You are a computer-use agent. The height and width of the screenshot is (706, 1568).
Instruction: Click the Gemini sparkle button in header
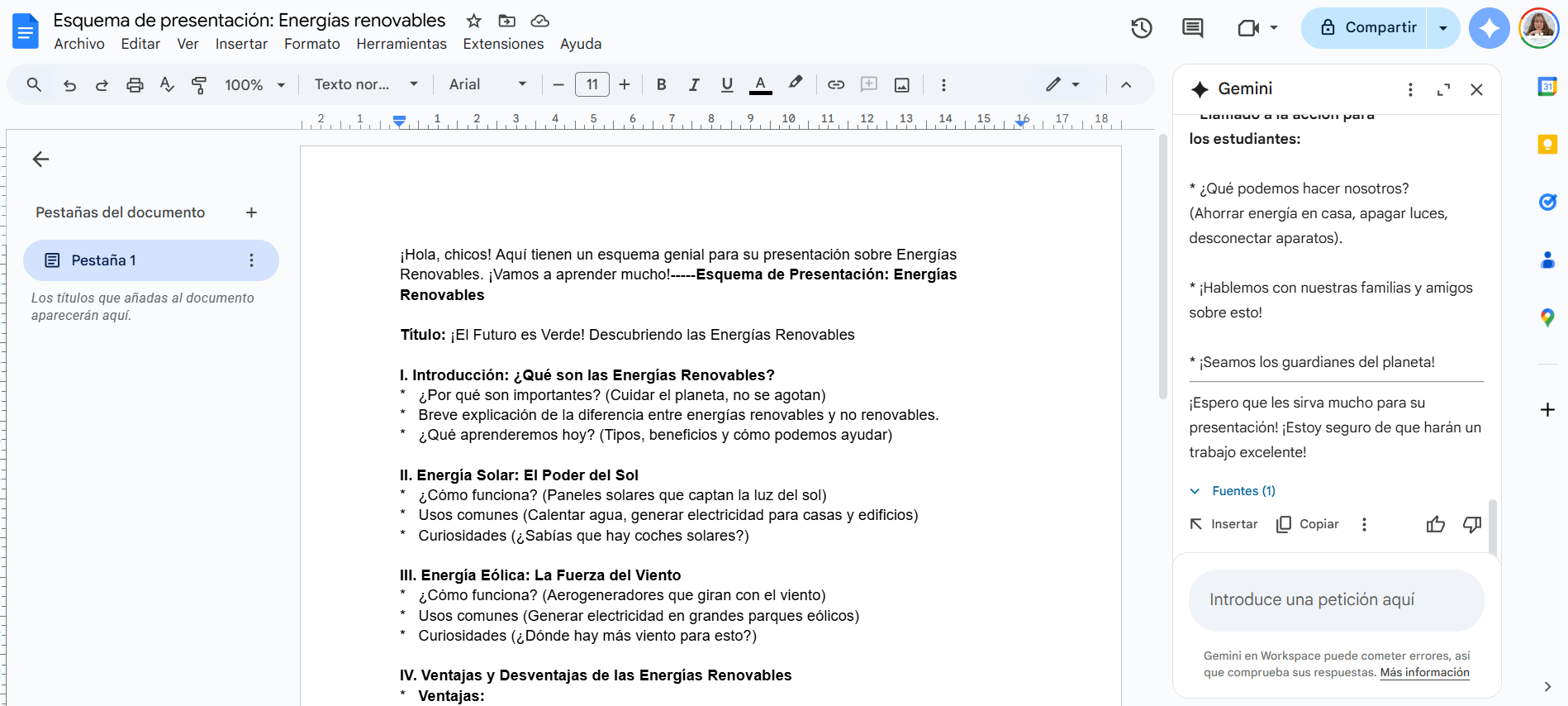pyautogui.click(x=1490, y=28)
